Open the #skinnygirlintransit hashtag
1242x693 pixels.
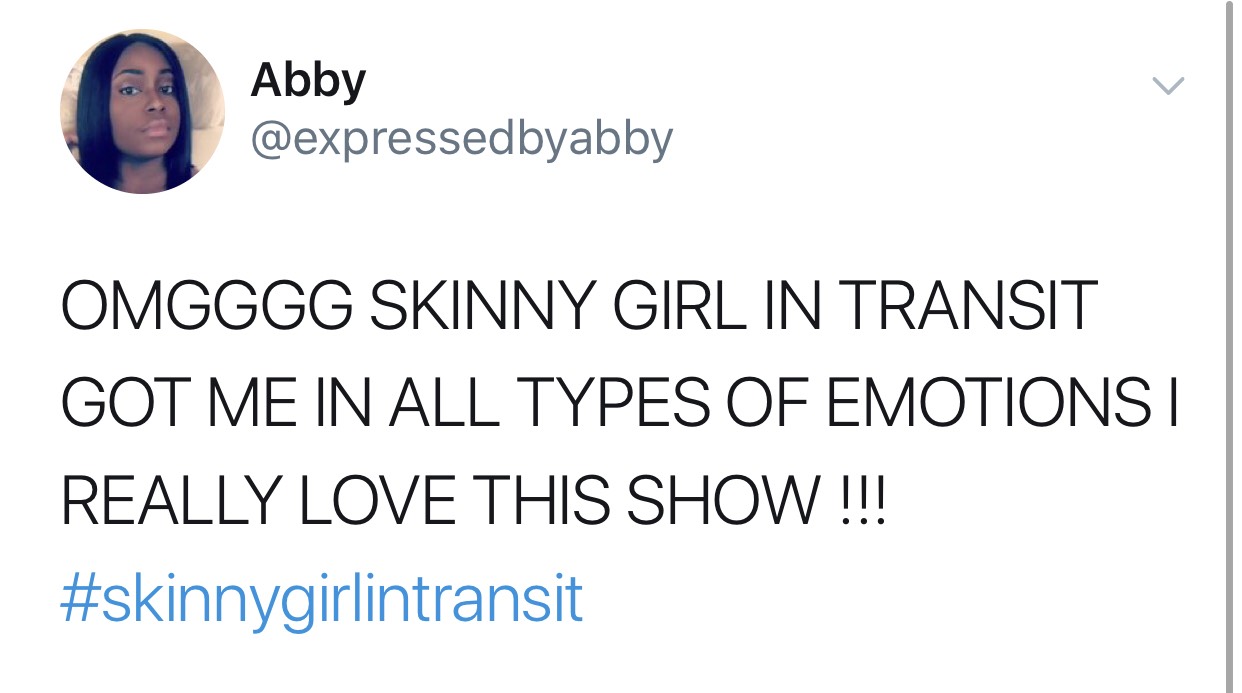321,599
